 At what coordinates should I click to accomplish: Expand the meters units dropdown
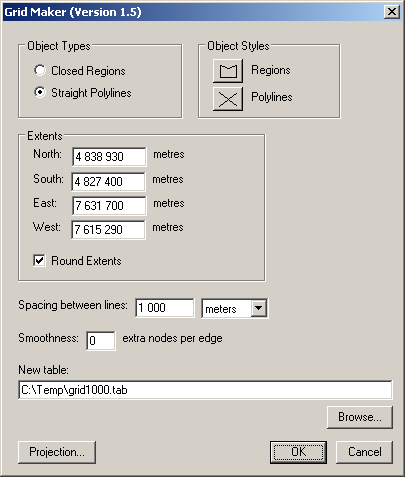(259, 308)
